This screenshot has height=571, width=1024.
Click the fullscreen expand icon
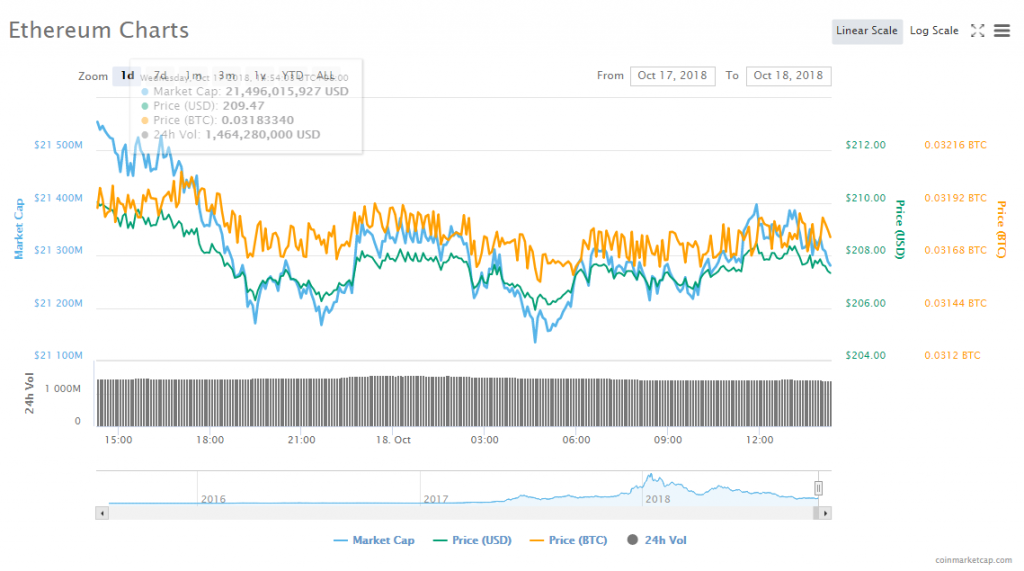click(x=978, y=31)
